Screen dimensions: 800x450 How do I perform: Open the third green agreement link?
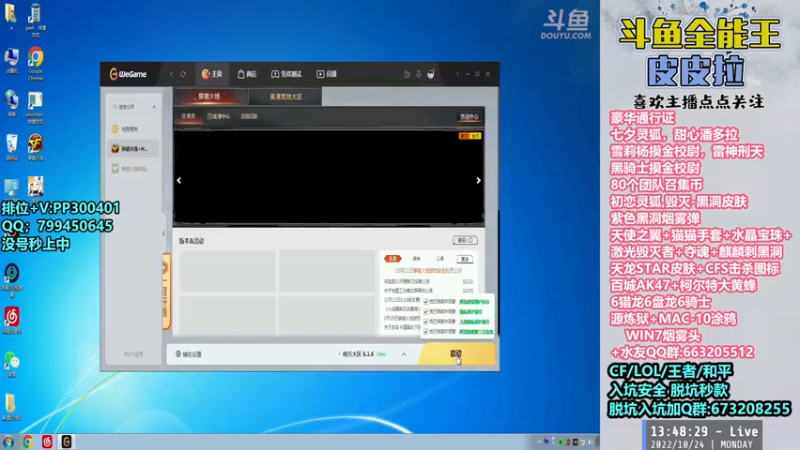pyautogui.click(x=474, y=322)
